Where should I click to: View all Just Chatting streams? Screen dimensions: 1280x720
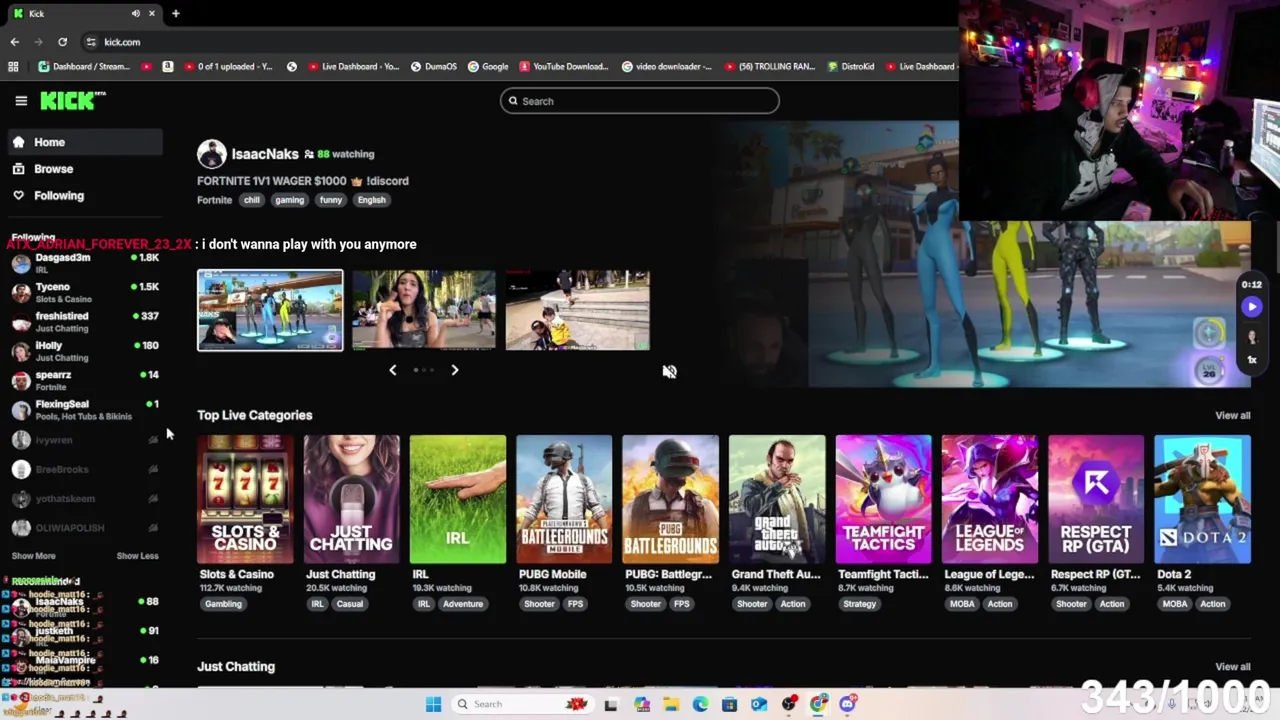coord(1232,666)
